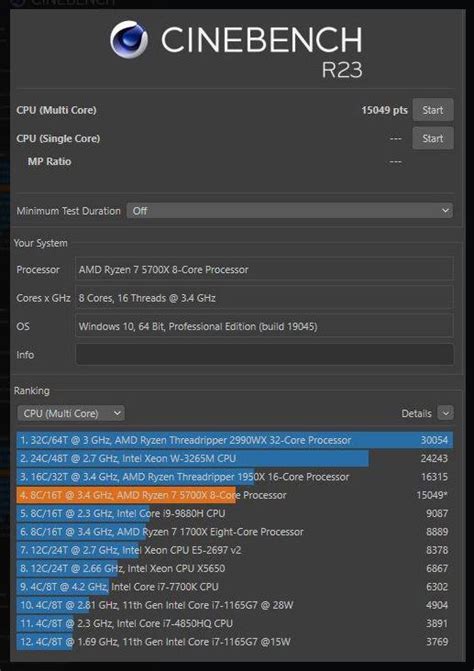
Task: Click the 16315 score value
Action: click(434, 477)
